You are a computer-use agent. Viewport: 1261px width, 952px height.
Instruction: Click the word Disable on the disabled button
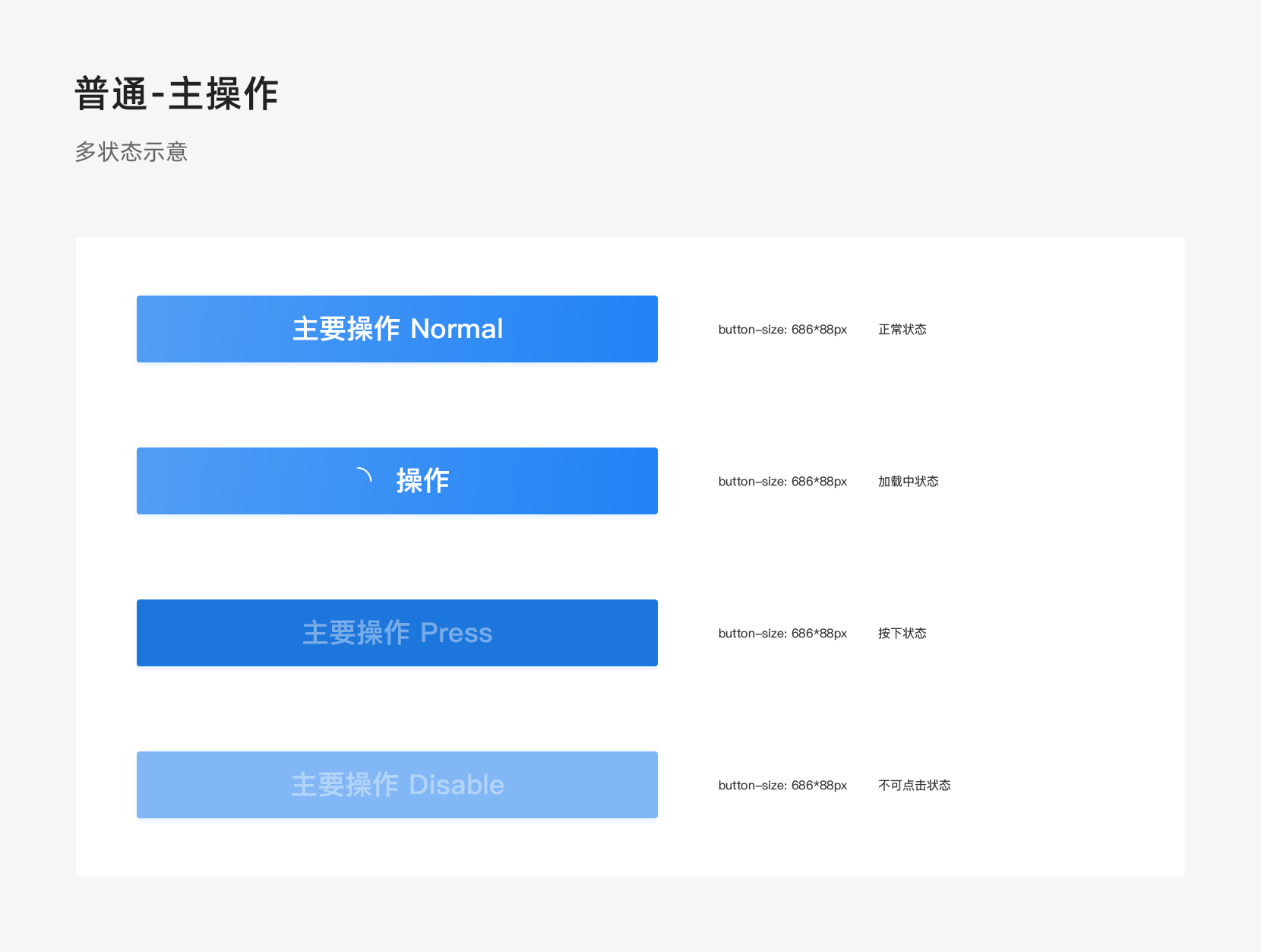coord(457,785)
